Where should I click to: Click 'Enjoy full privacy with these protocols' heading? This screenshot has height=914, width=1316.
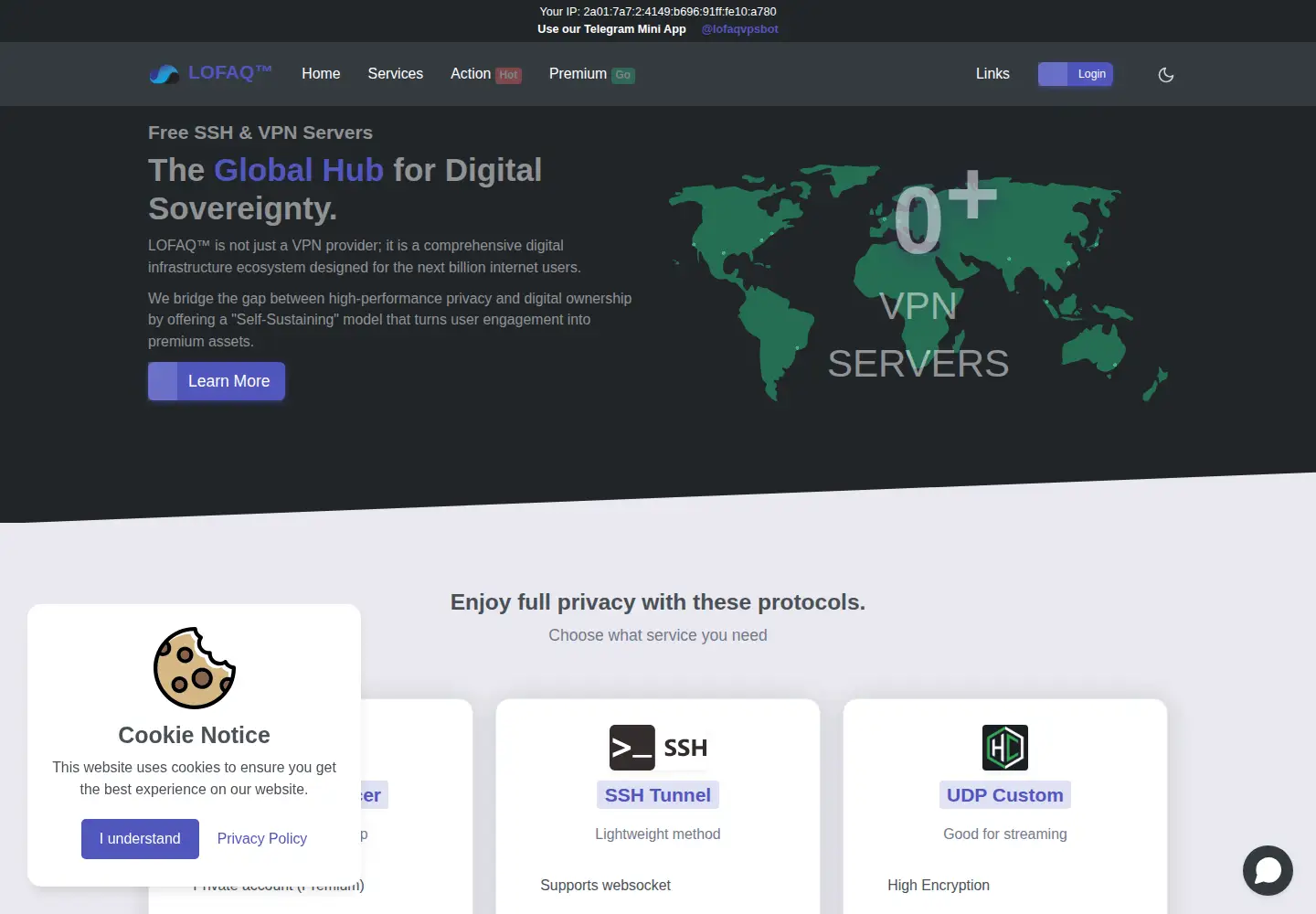point(658,602)
